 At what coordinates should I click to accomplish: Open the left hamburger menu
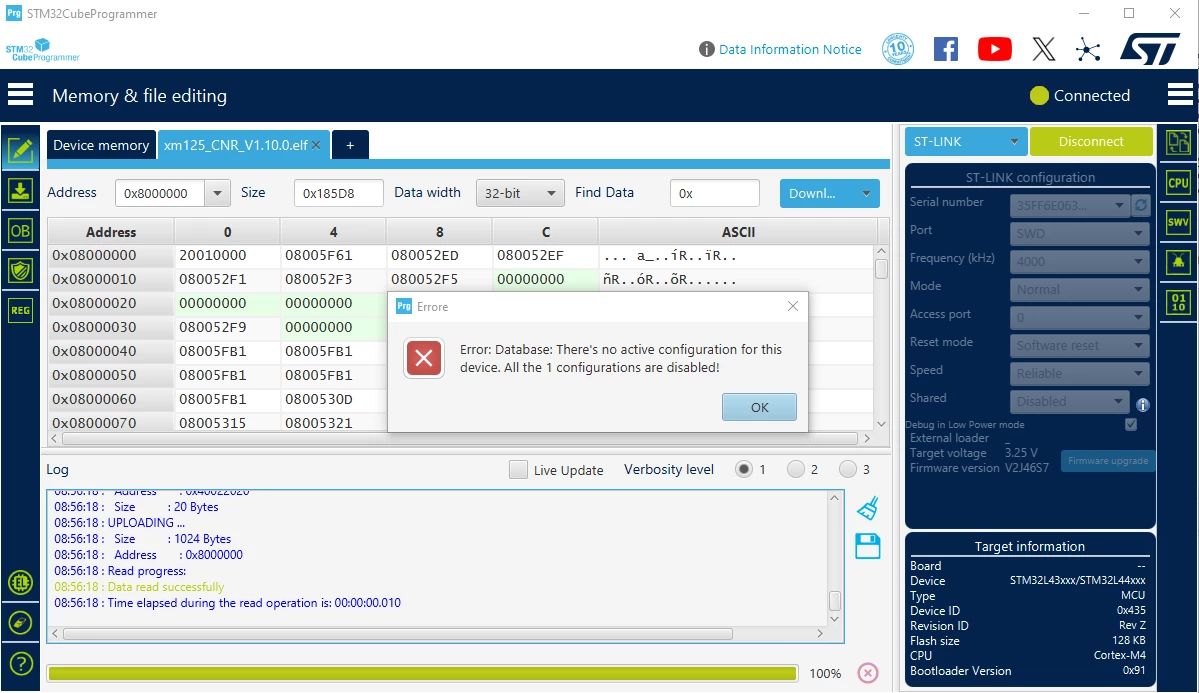tap(21, 95)
